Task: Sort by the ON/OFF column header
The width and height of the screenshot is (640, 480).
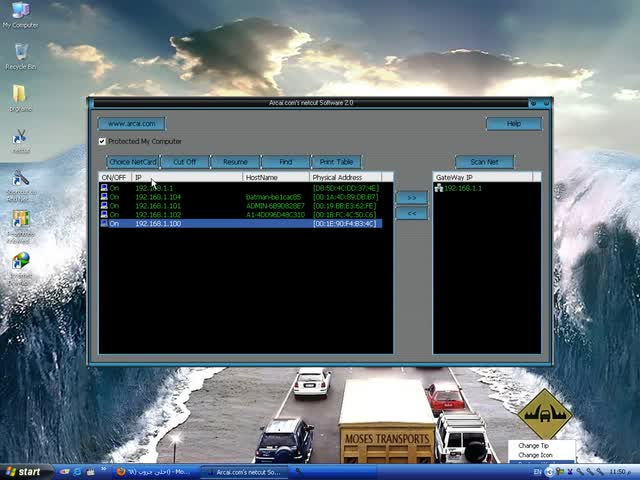Action: tap(116, 177)
